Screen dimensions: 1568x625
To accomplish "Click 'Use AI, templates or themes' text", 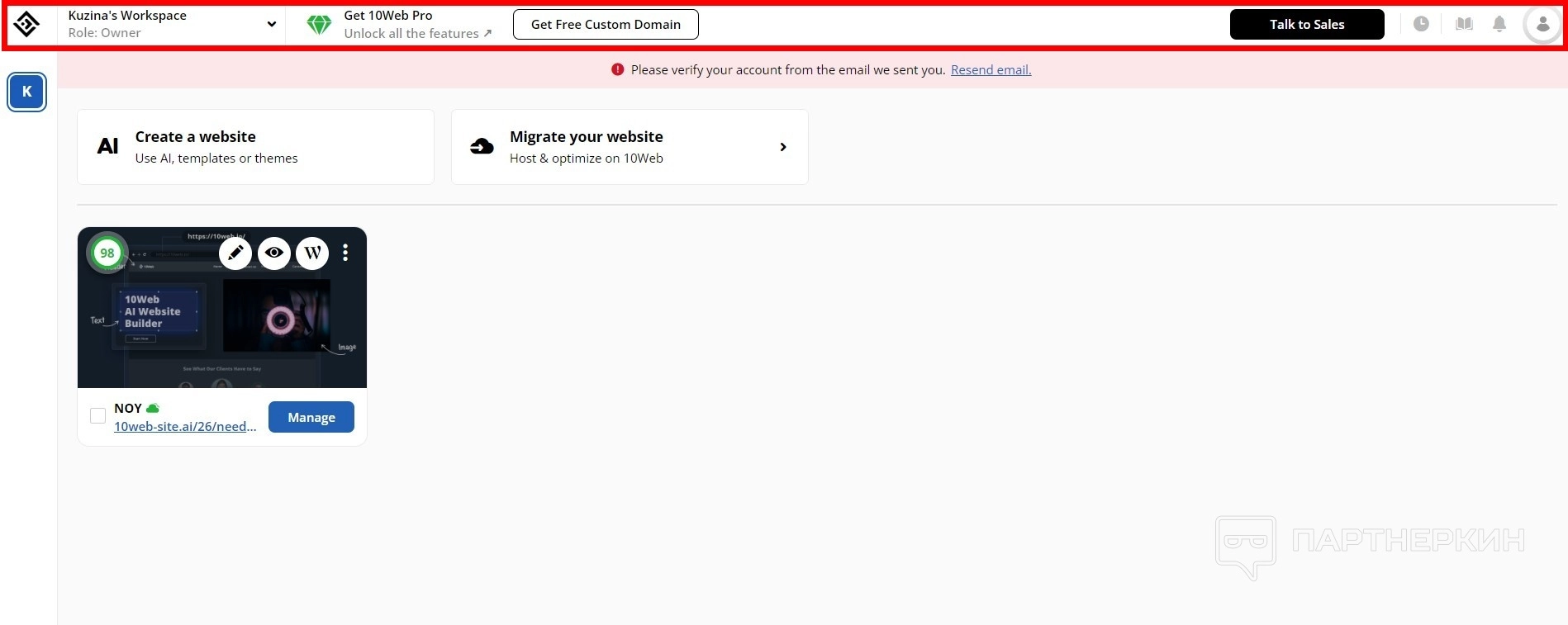I will [x=216, y=159].
